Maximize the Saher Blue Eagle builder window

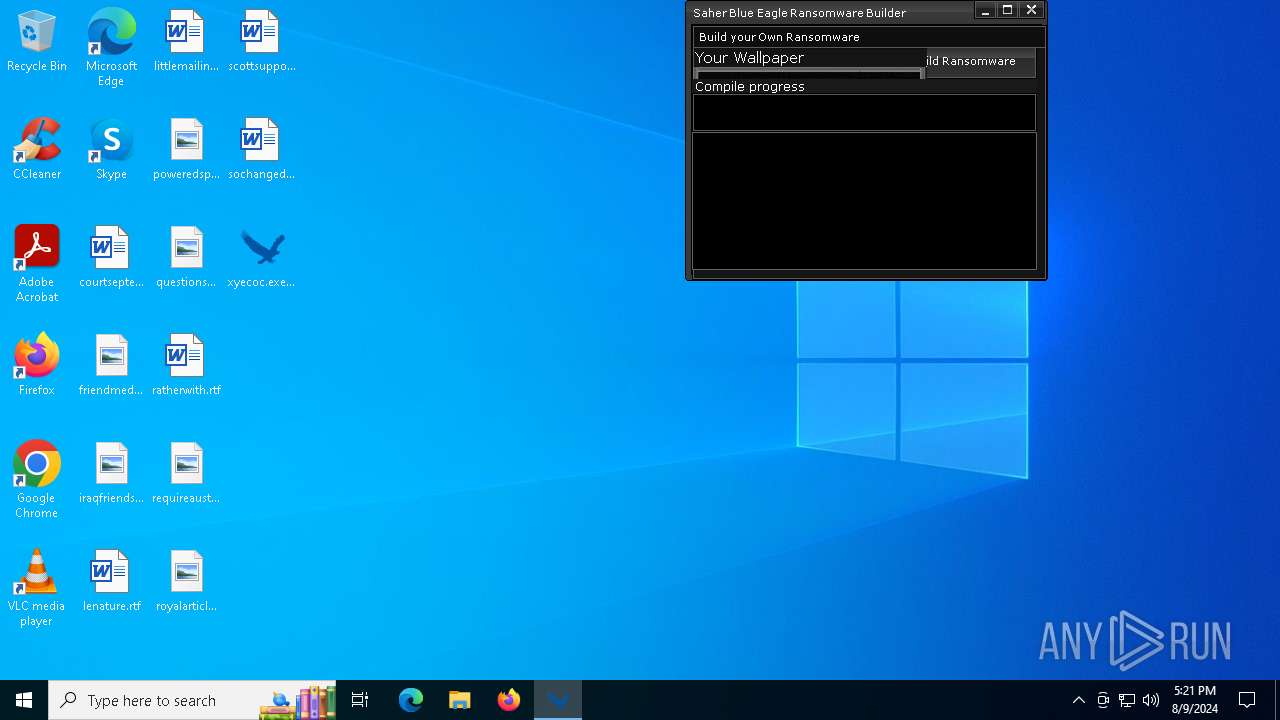1008,11
